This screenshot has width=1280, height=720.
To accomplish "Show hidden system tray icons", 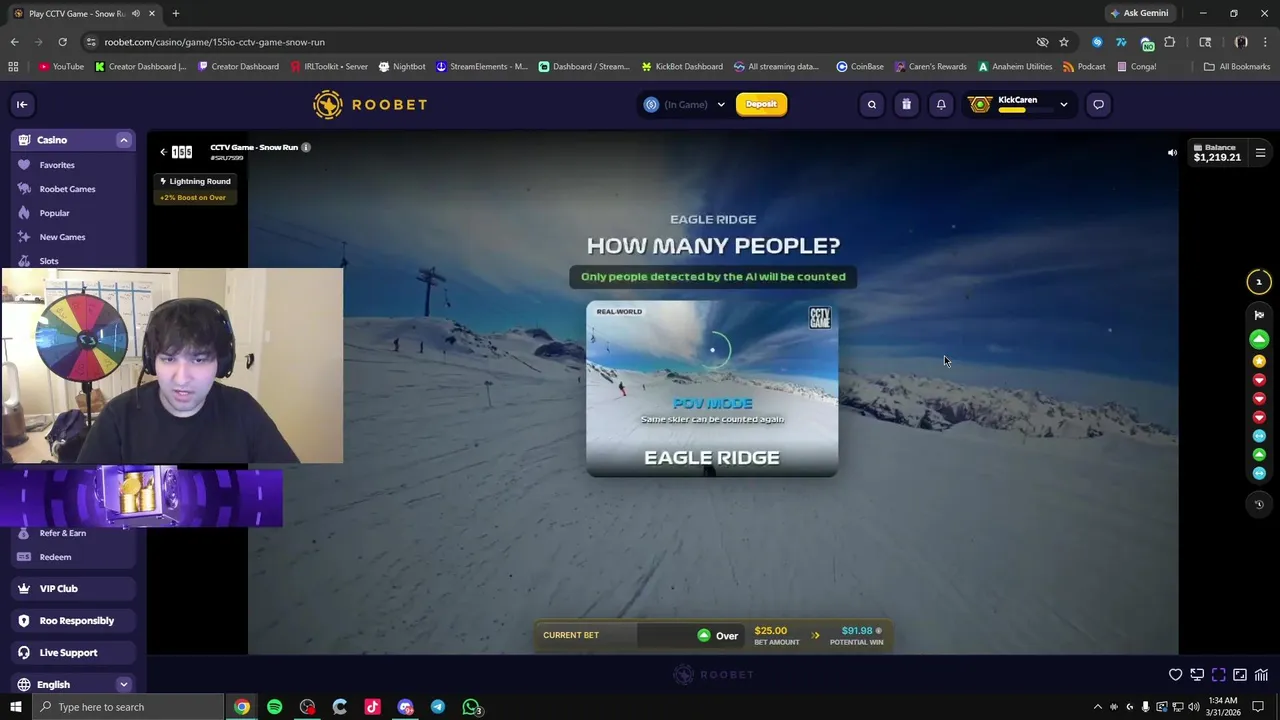I will click(x=1098, y=707).
